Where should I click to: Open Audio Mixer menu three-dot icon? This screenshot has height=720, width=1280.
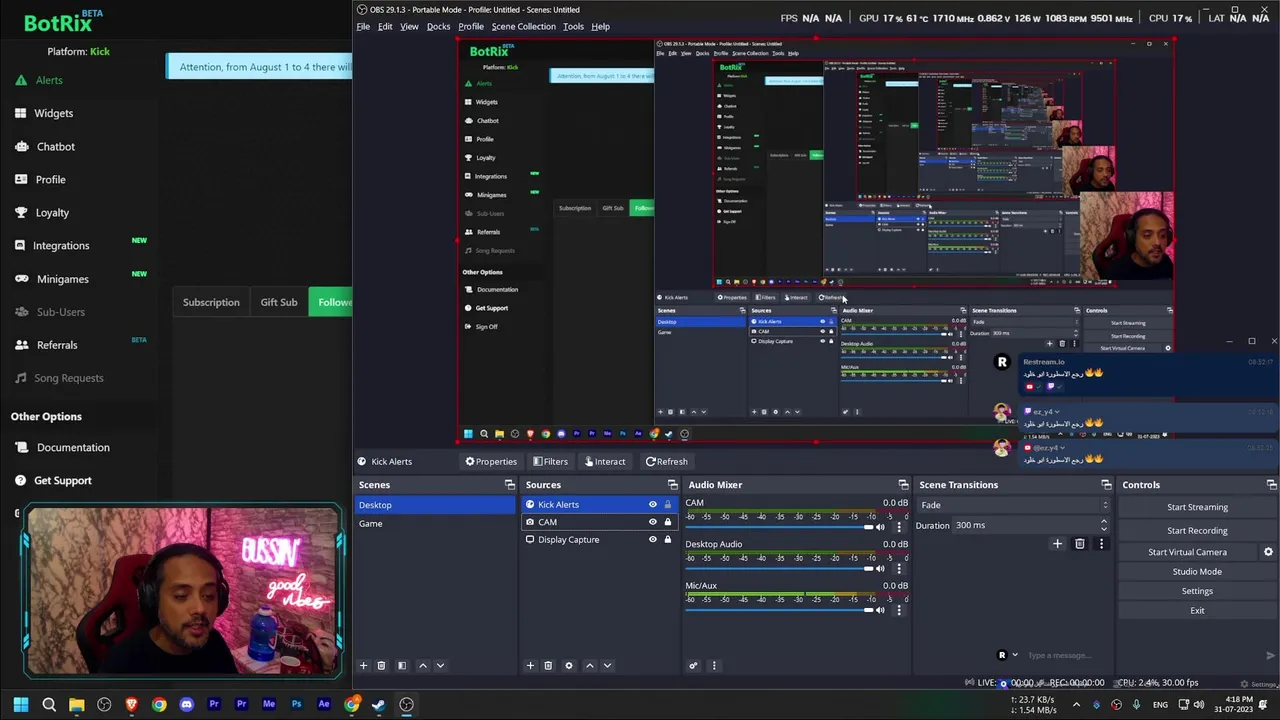(713, 666)
